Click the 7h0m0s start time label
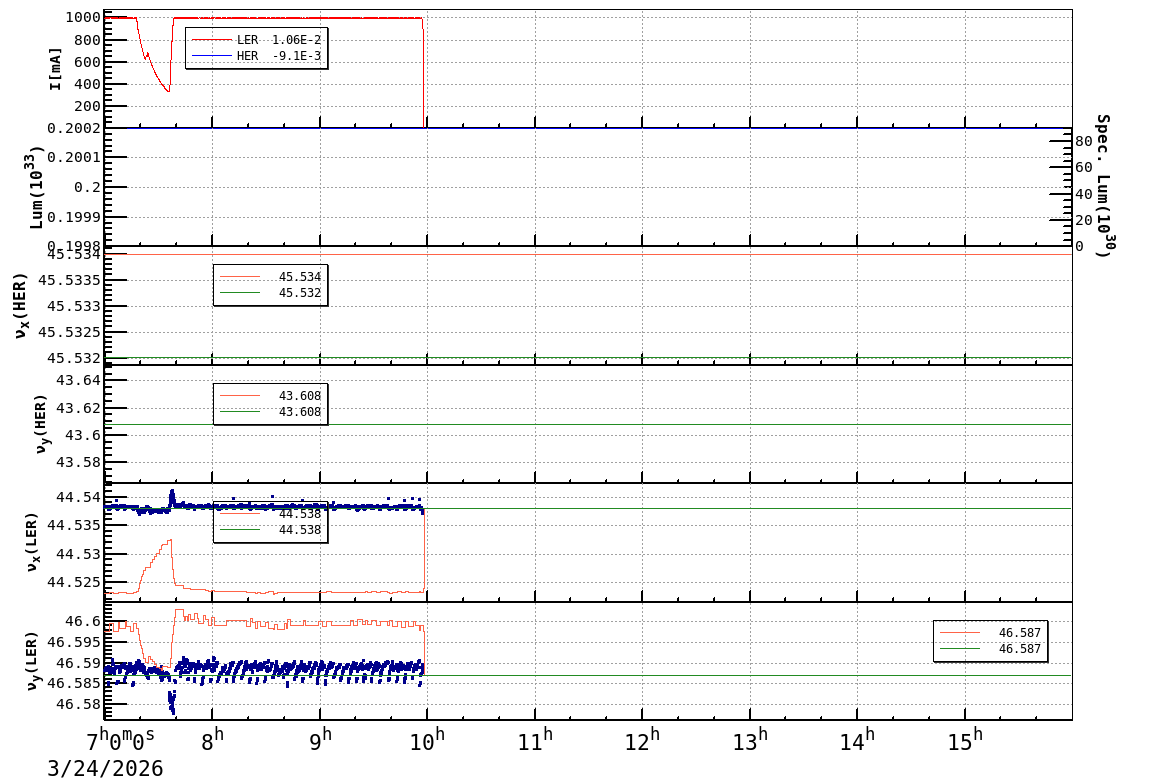1154x782 pixels. pyautogui.click(x=119, y=741)
